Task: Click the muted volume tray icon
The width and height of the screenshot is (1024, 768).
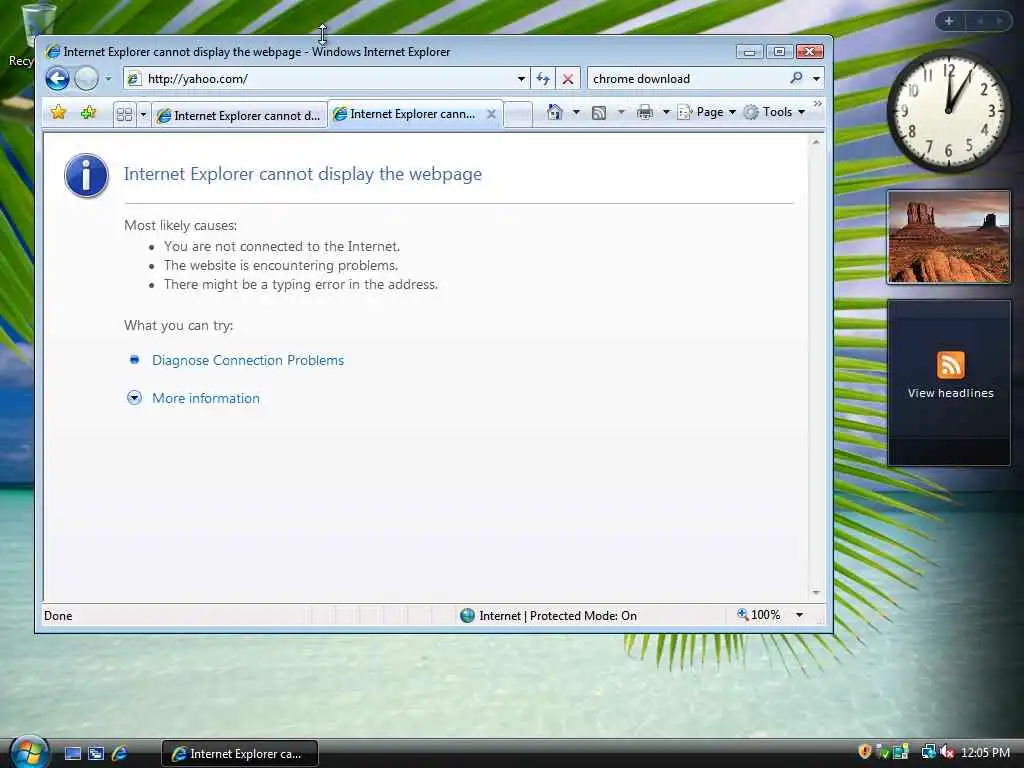Action: click(946, 752)
